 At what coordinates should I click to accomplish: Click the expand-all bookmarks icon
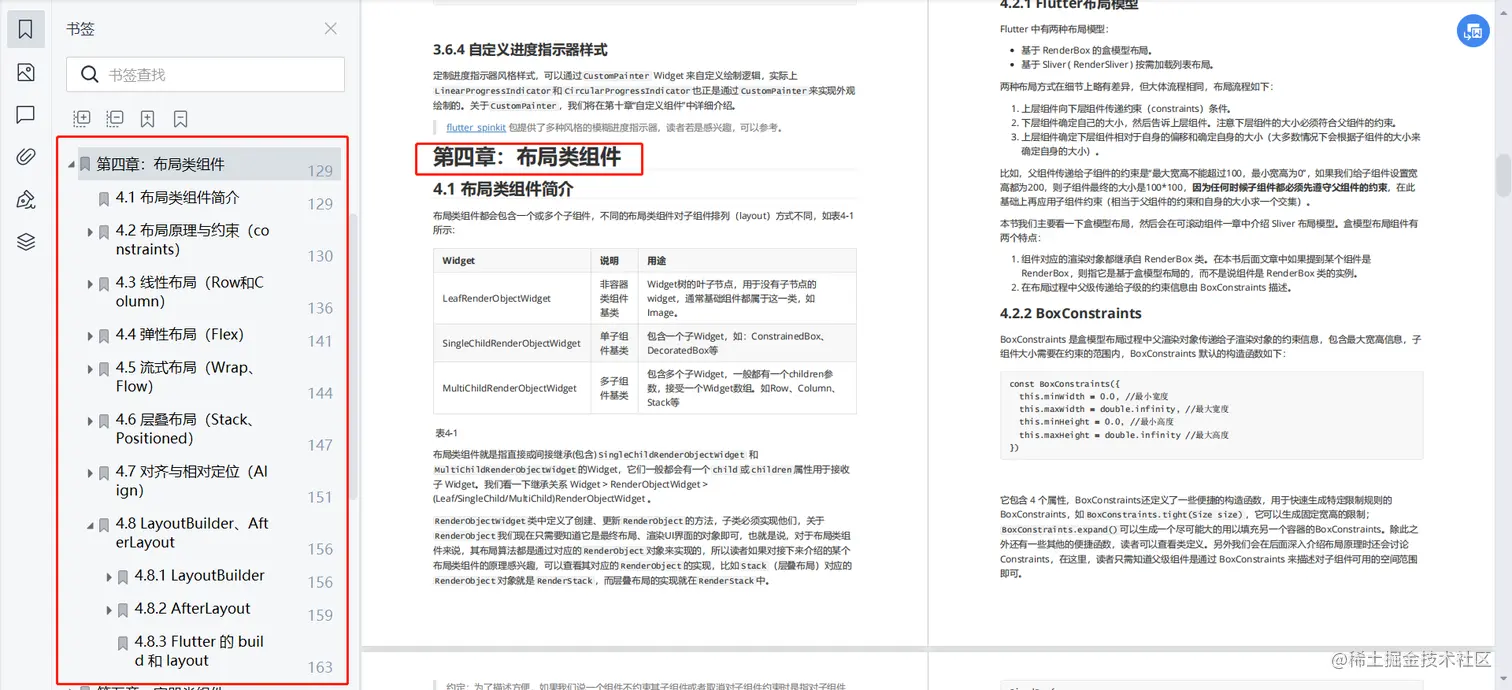(x=81, y=118)
